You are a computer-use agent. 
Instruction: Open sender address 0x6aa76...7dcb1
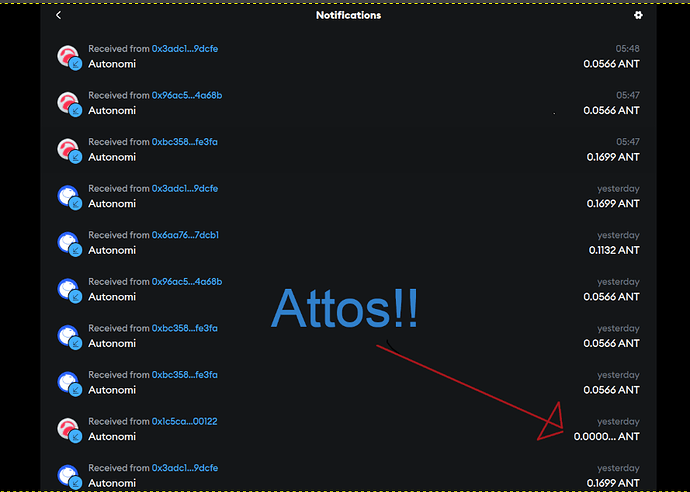[185, 235]
